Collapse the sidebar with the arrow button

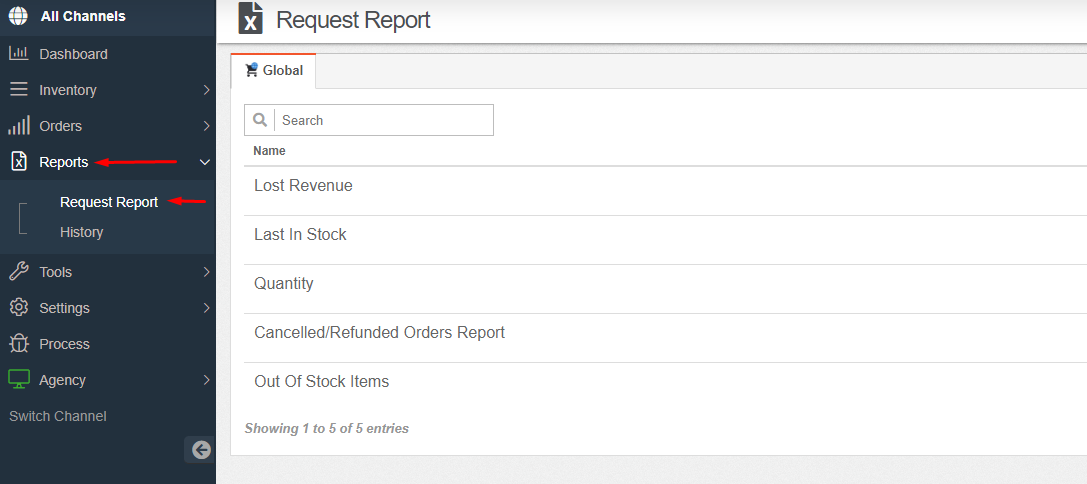tap(200, 450)
